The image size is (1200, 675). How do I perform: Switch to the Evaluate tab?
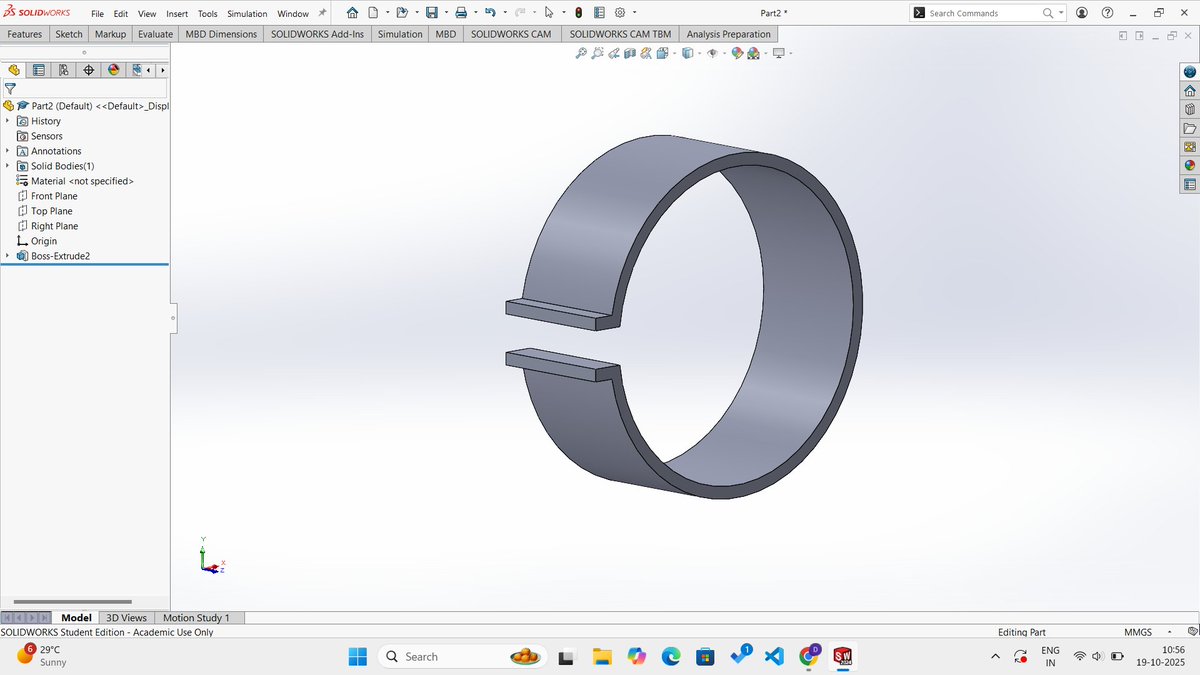(155, 34)
